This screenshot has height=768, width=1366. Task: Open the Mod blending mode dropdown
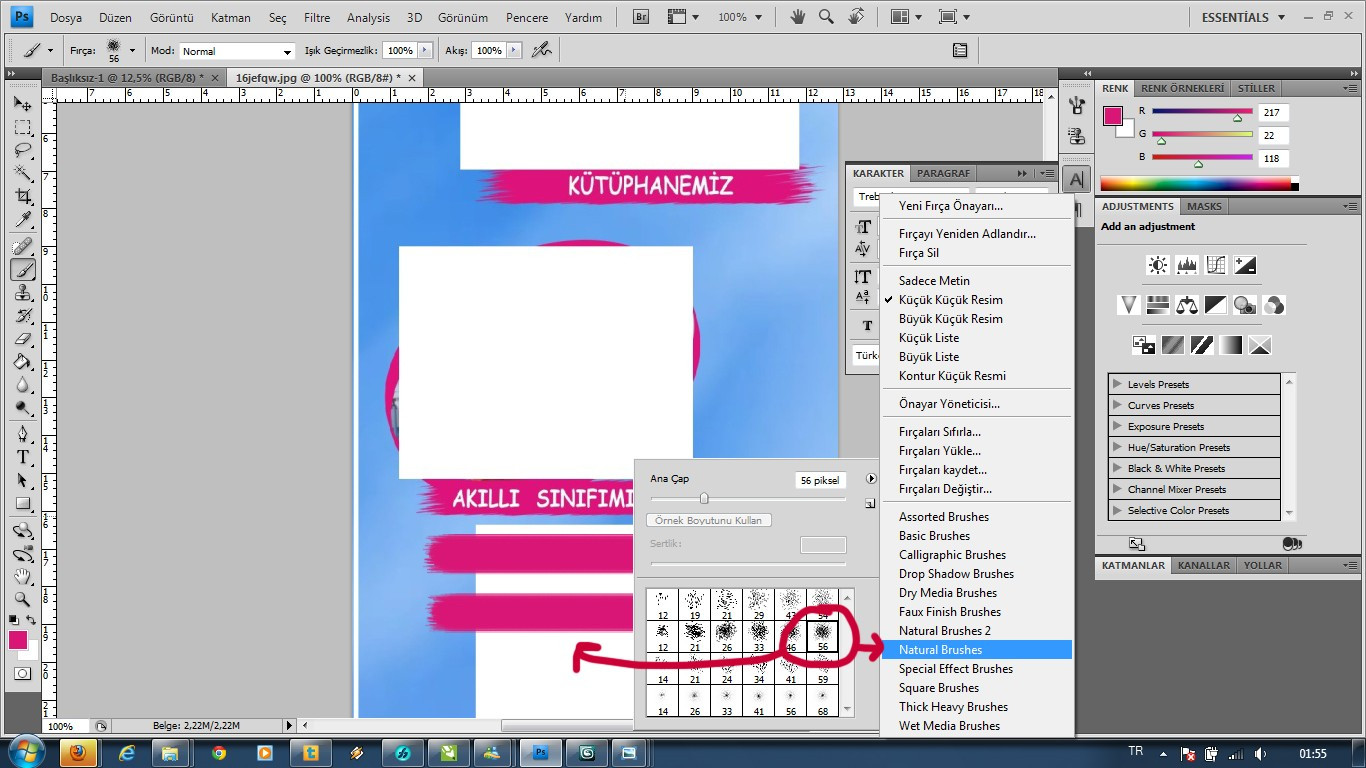click(x=236, y=51)
